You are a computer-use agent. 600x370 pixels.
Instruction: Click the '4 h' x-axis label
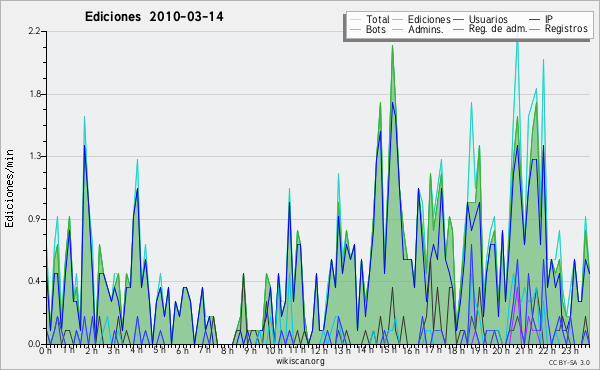click(x=137, y=350)
